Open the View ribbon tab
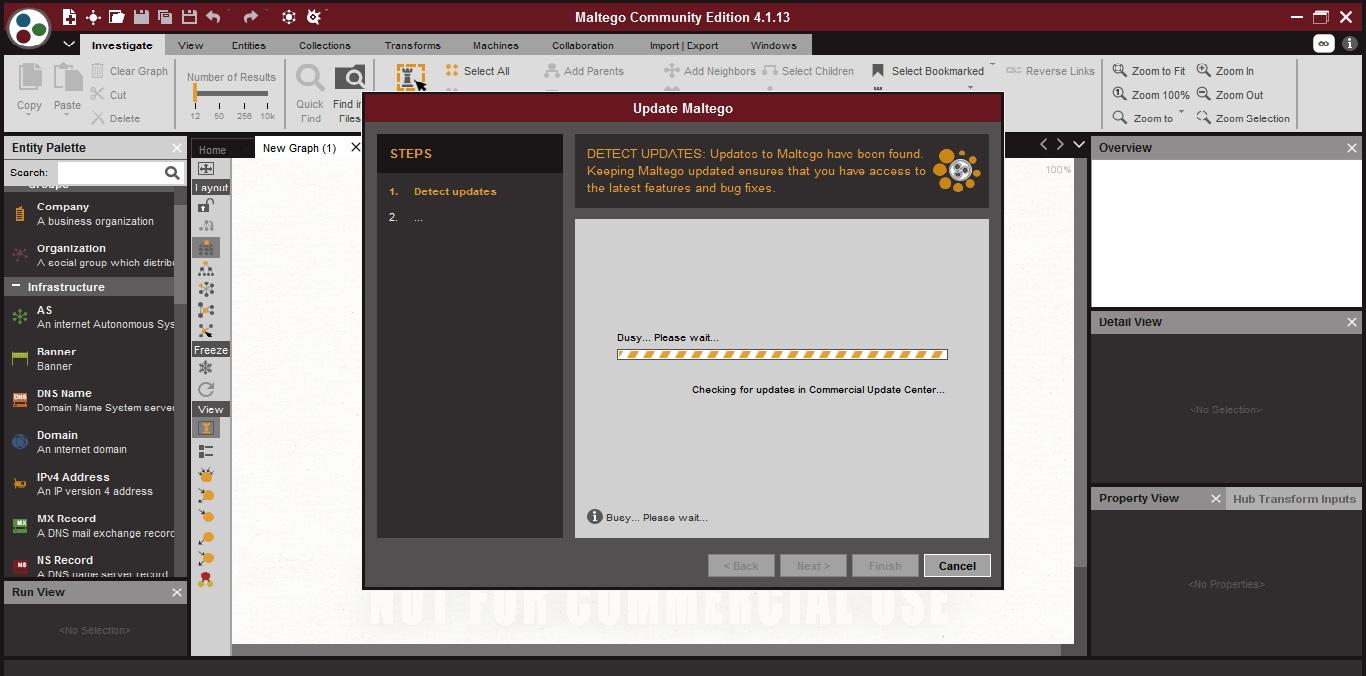 click(x=190, y=45)
